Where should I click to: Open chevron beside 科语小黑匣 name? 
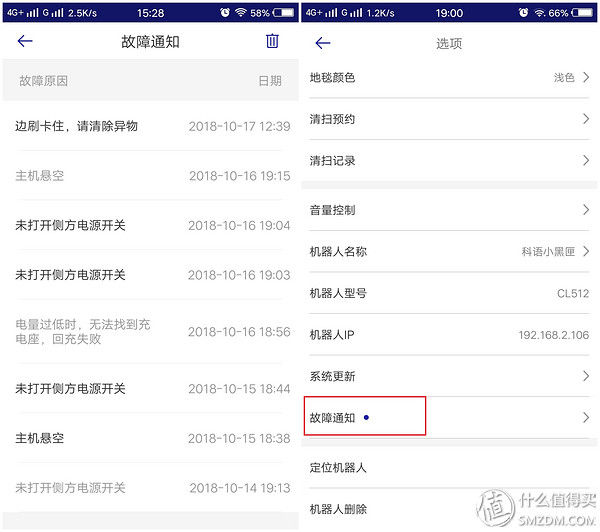[x=586, y=251]
